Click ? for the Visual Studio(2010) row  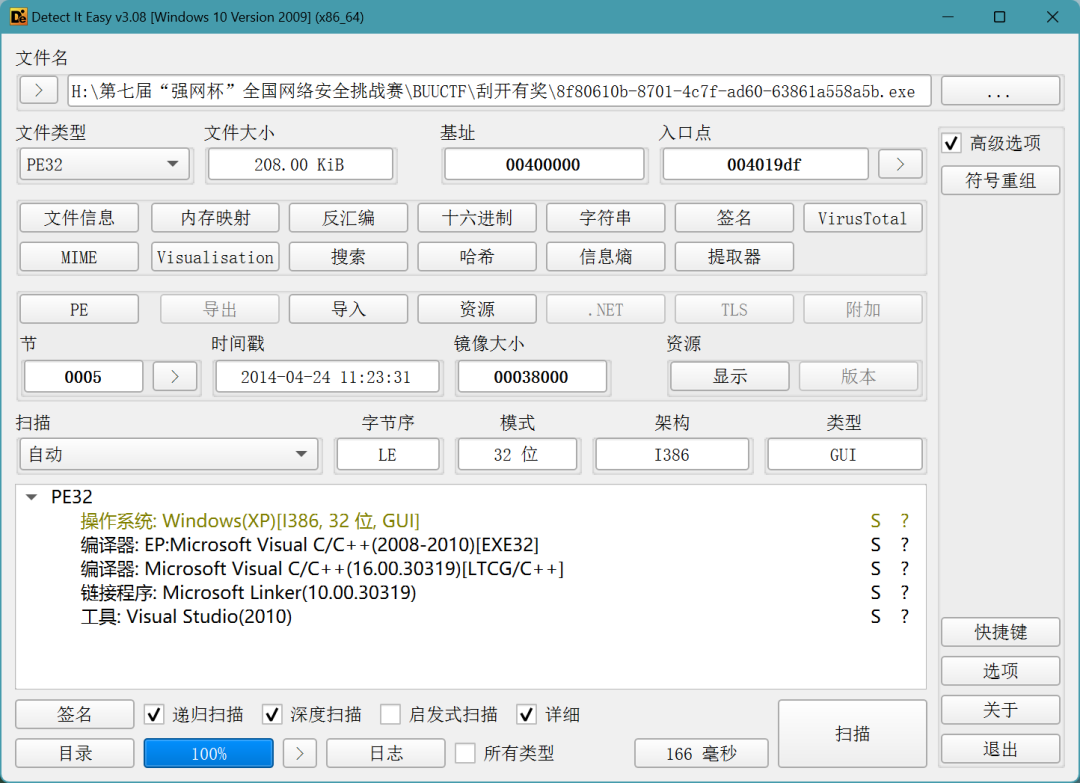[x=904, y=617]
